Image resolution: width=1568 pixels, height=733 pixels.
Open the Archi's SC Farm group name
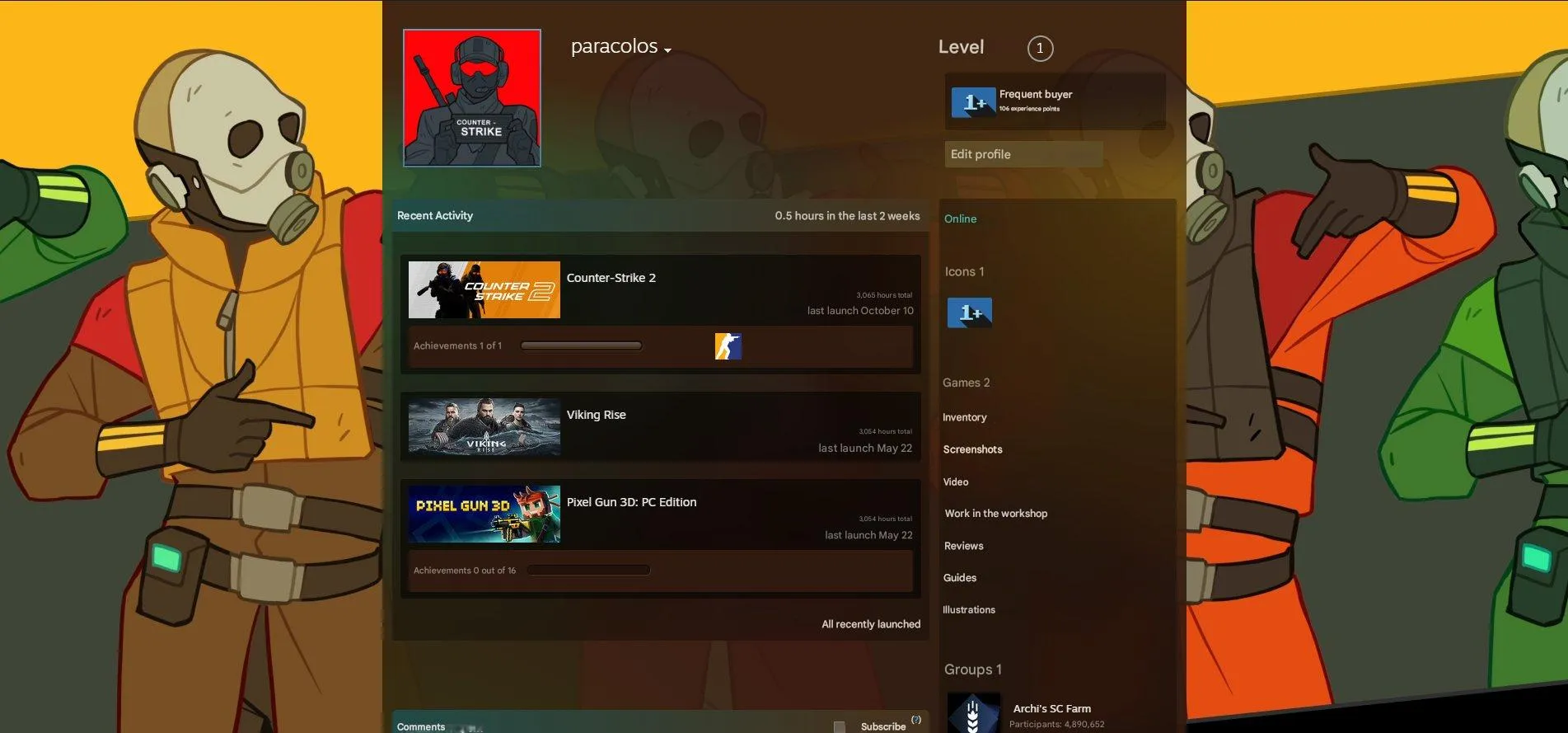click(1052, 708)
